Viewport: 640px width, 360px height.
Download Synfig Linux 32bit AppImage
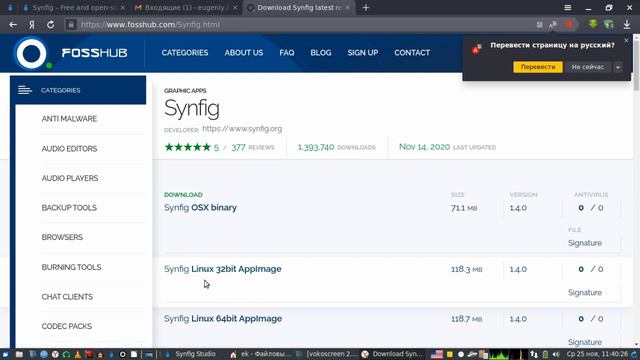click(x=222, y=269)
